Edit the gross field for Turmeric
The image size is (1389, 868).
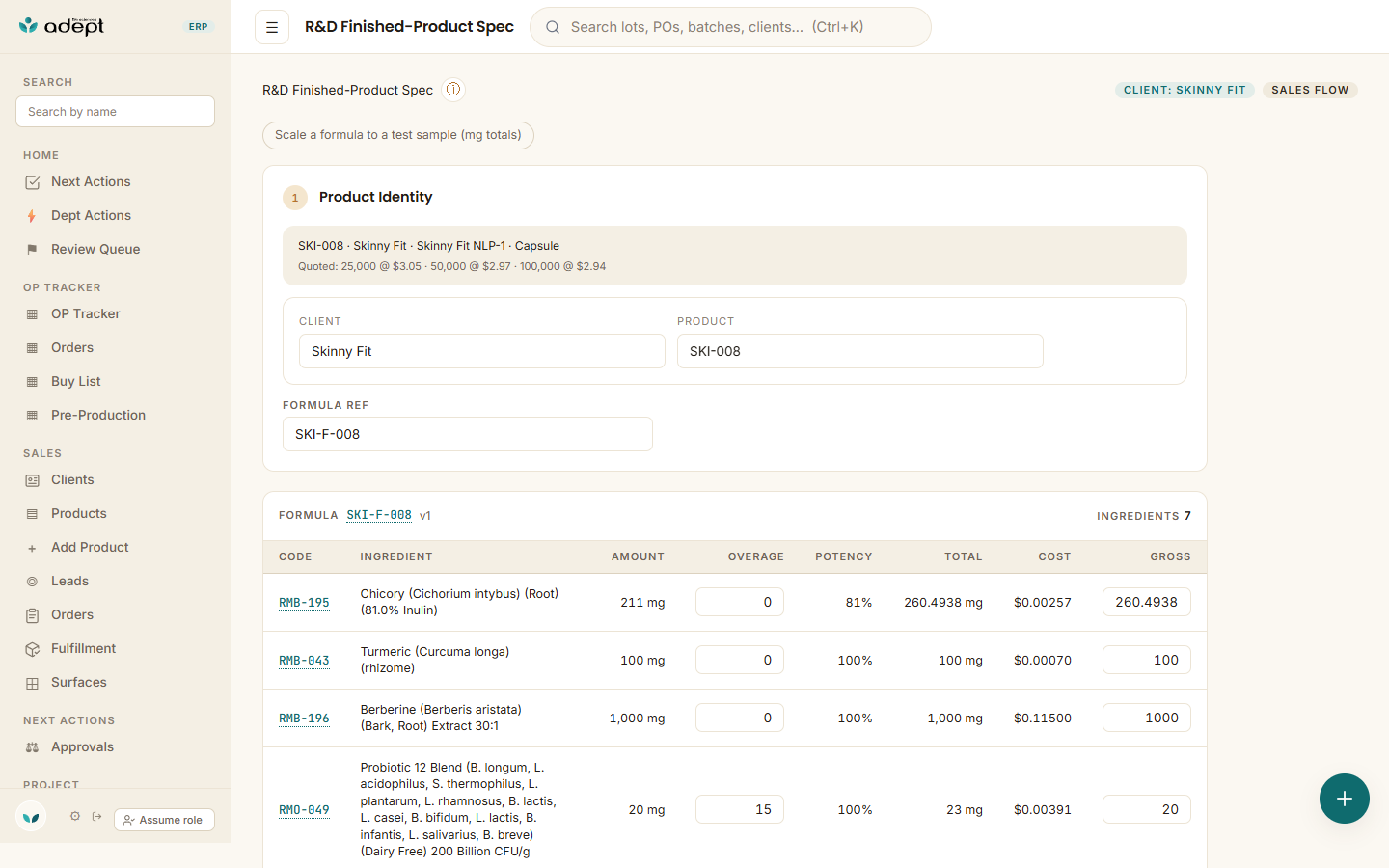click(1147, 660)
